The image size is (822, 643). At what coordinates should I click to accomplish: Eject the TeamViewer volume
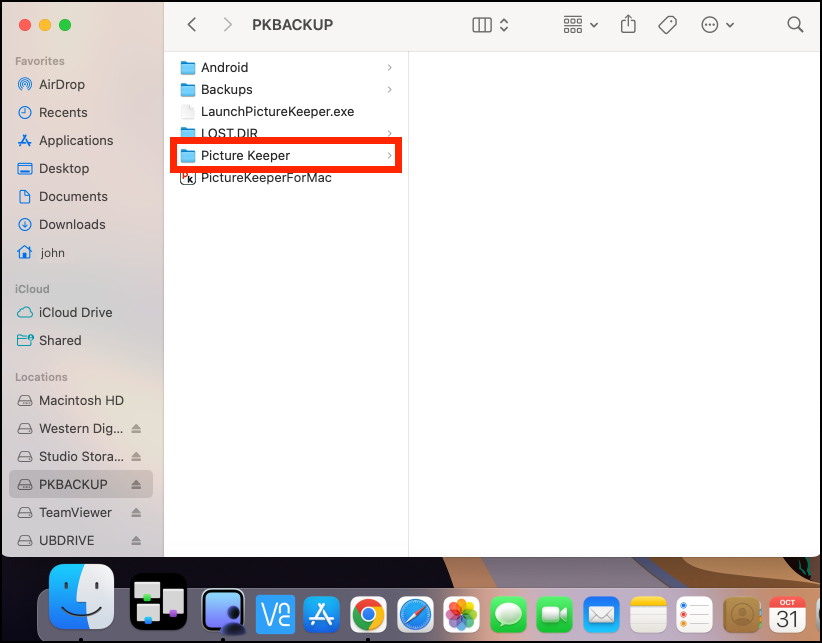136,513
